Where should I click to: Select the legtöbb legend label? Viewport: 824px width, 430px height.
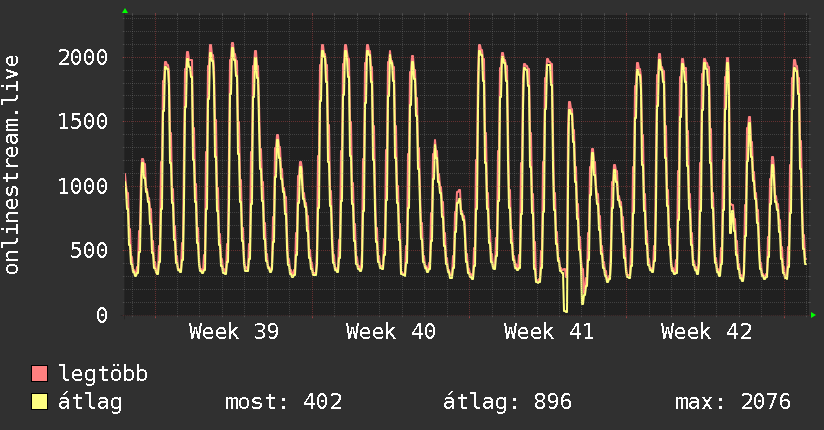point(103,373)
